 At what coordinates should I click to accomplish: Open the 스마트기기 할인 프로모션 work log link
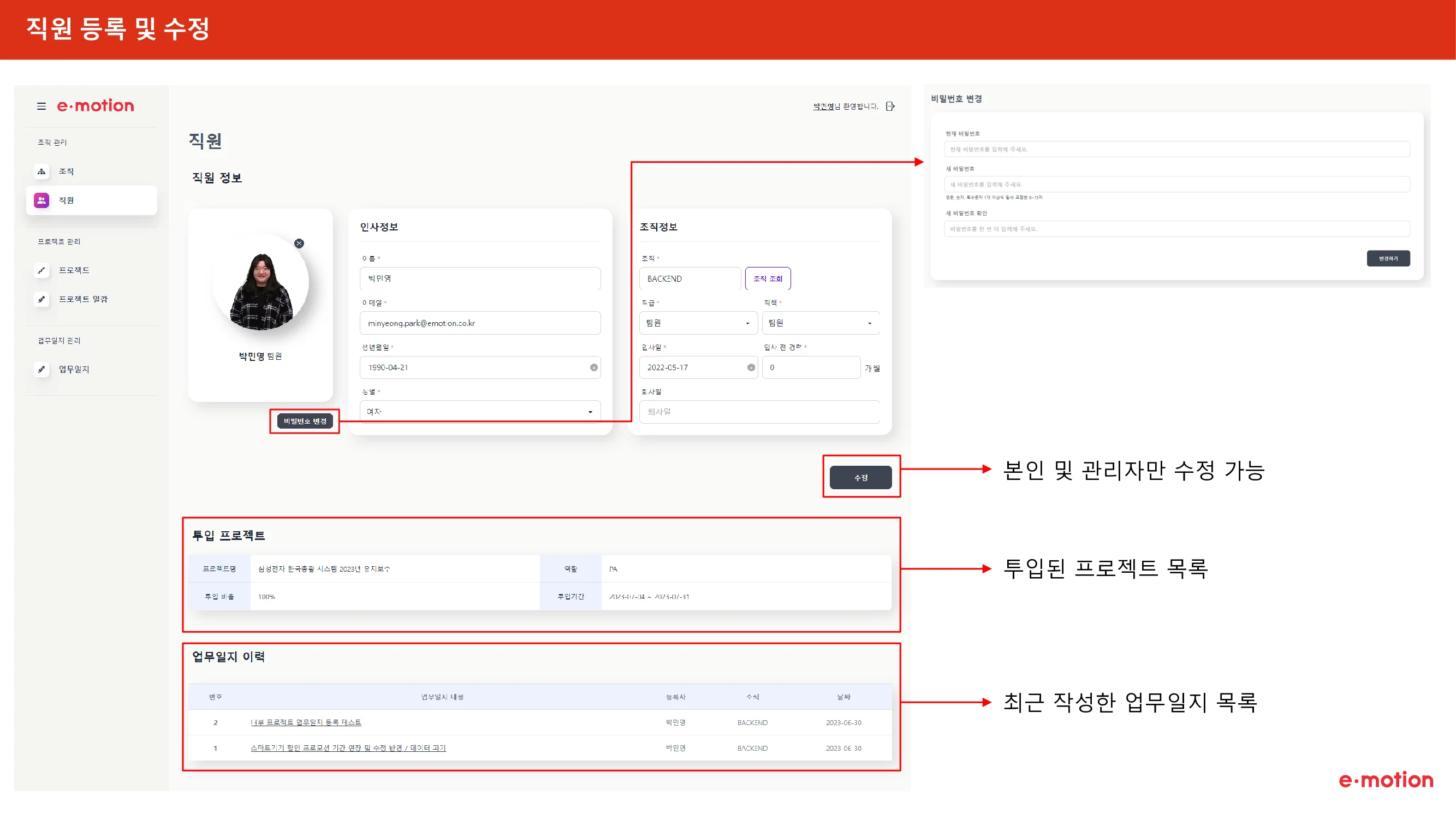(348, 748)
